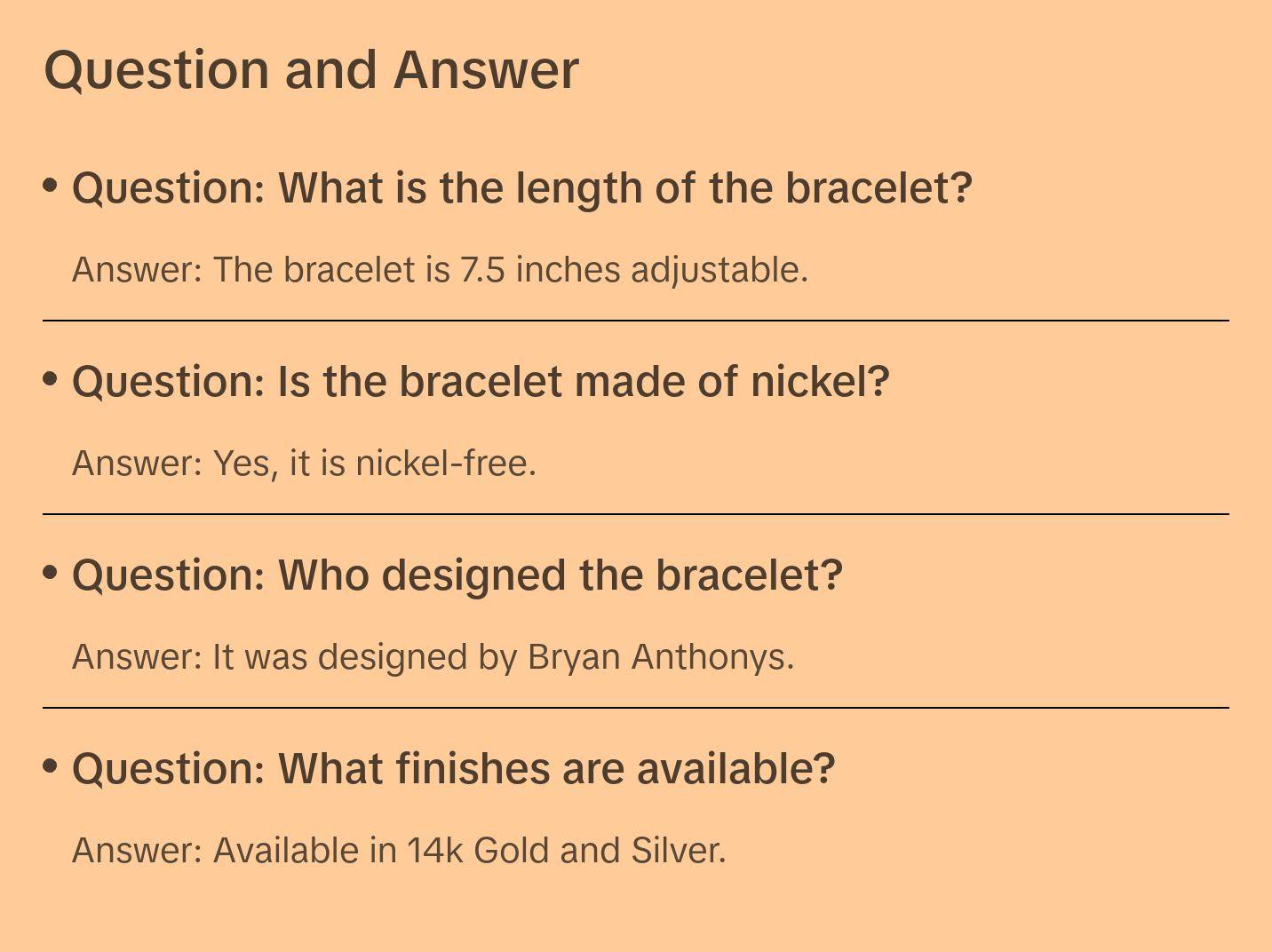The height and width of the screenshot is (952, 1272).
Task: Click the answer naming the designer
Action: tap(433, 656)
